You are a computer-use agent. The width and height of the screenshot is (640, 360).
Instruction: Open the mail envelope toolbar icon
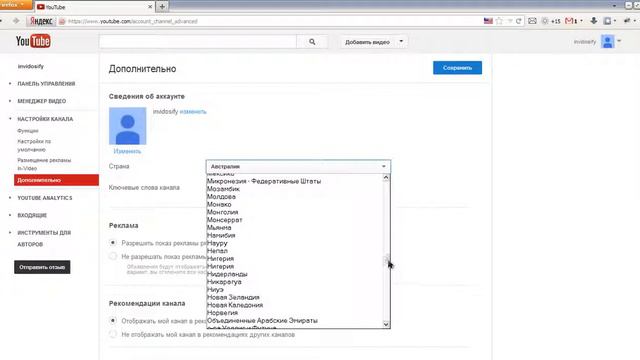(x=532, y=21)
